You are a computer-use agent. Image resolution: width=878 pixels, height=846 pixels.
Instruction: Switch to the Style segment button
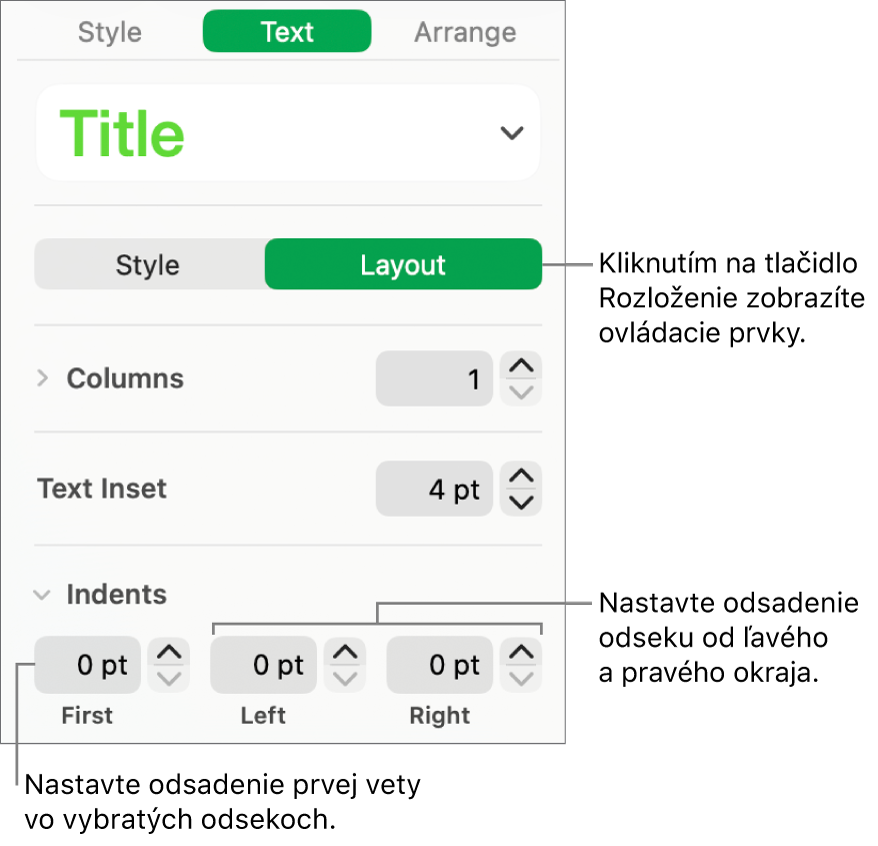148,265
